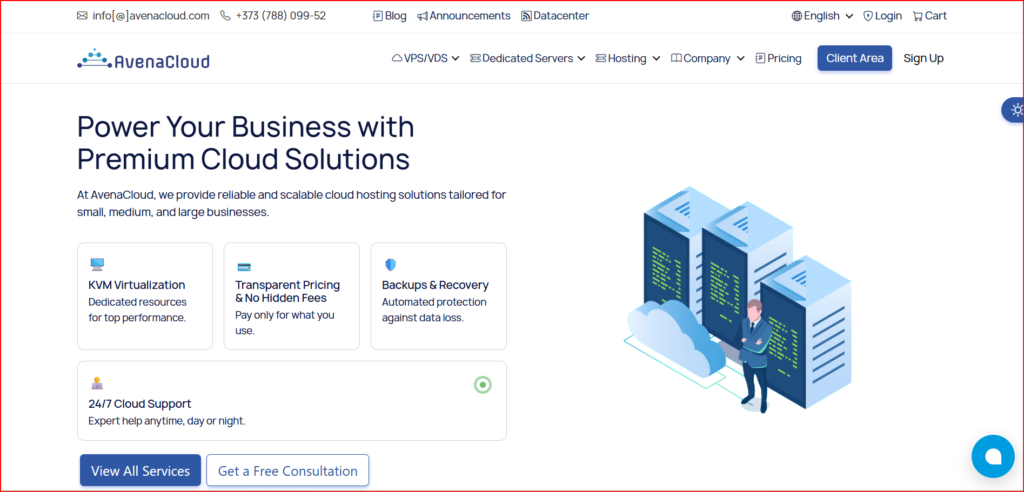Click the AvenaCloud logo
Image resolution: width=1024 pixels, height=492 pixels.
click(143, 59)
